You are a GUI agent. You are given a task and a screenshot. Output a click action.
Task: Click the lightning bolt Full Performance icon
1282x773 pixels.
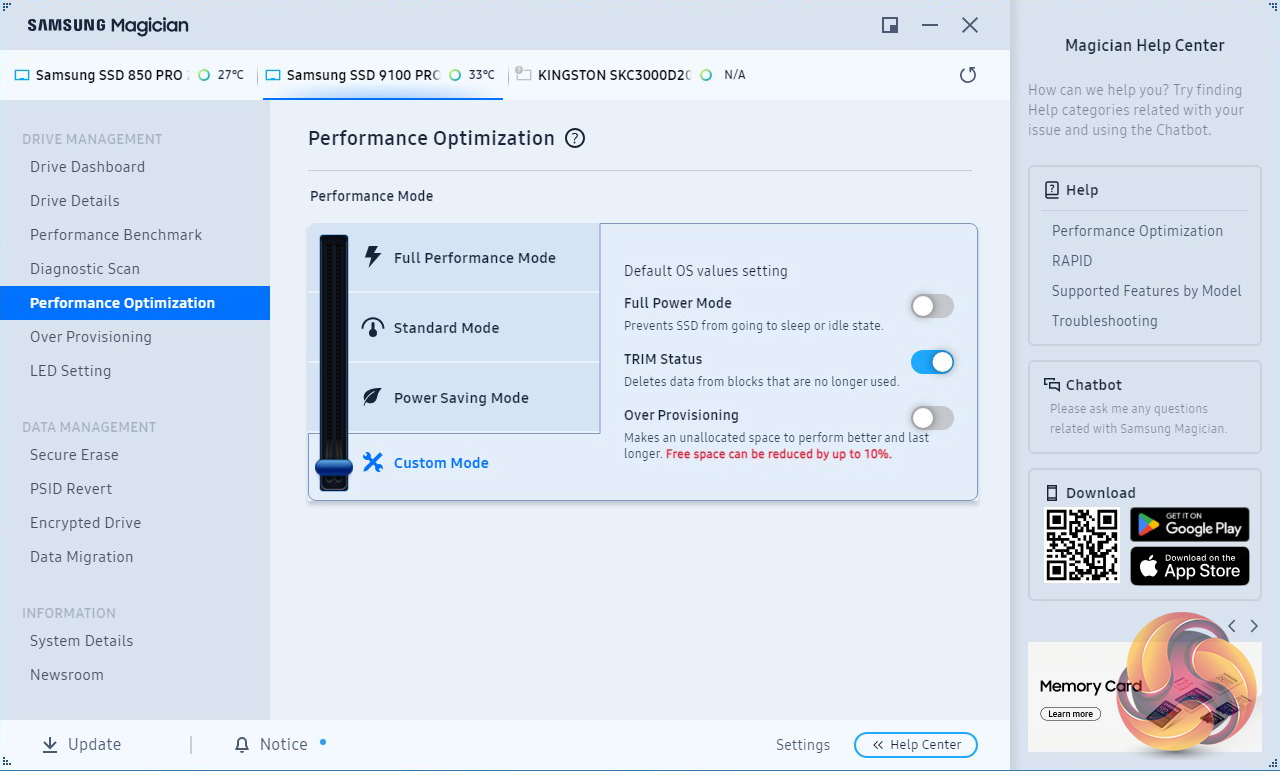point(373,257)
